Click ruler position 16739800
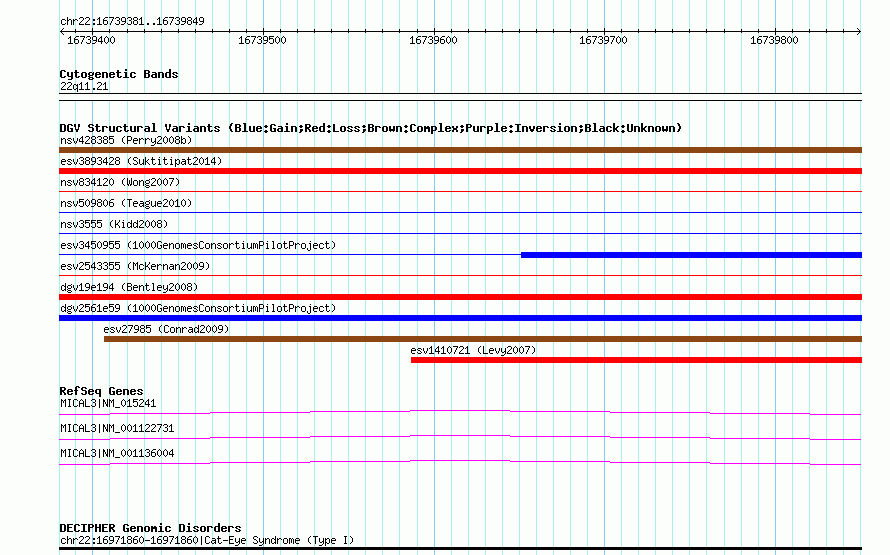This screenshot has height=555, width=890. pos(774,40)
